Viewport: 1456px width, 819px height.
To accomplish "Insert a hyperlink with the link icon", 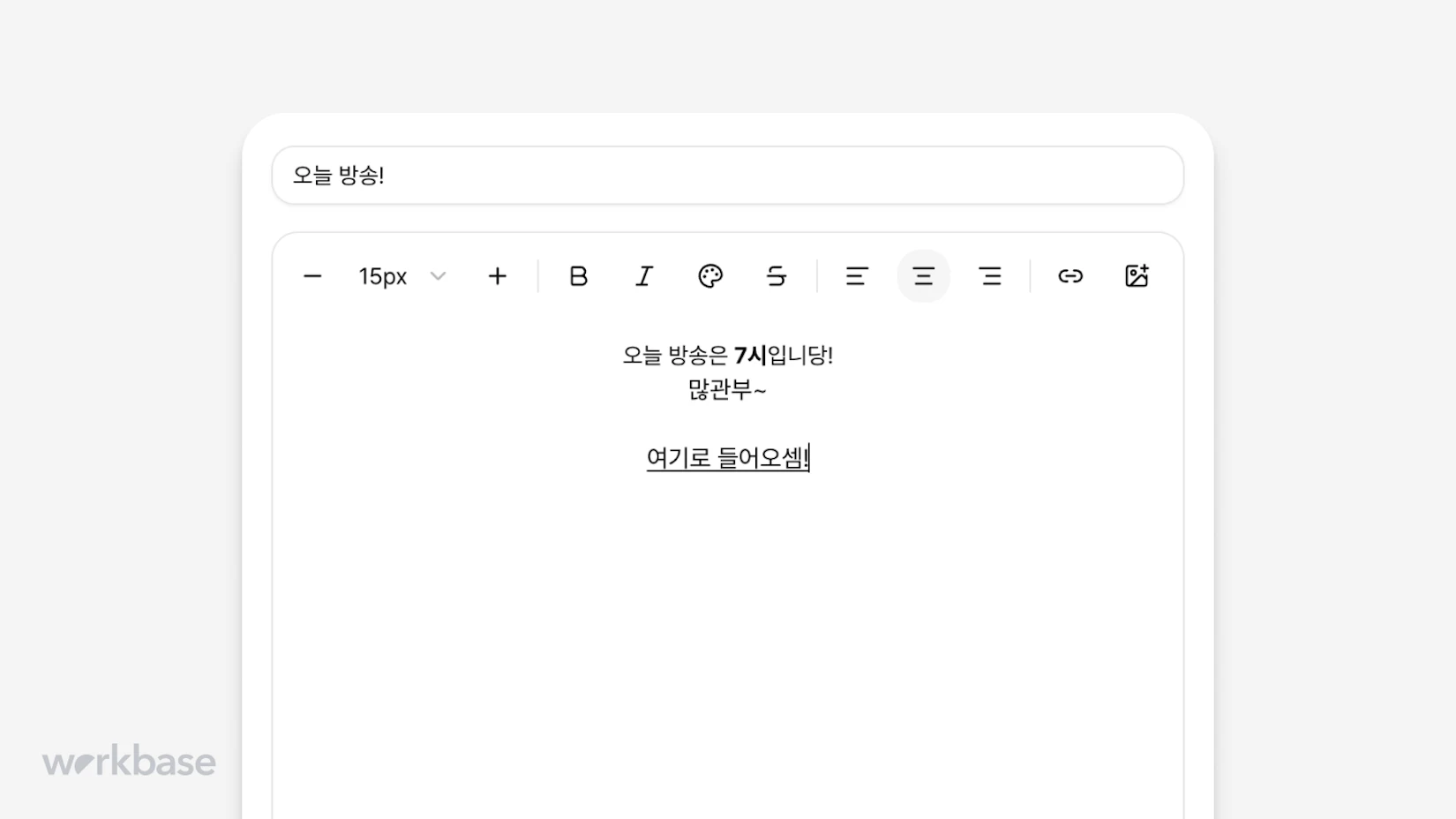I will pos(1070,276).
